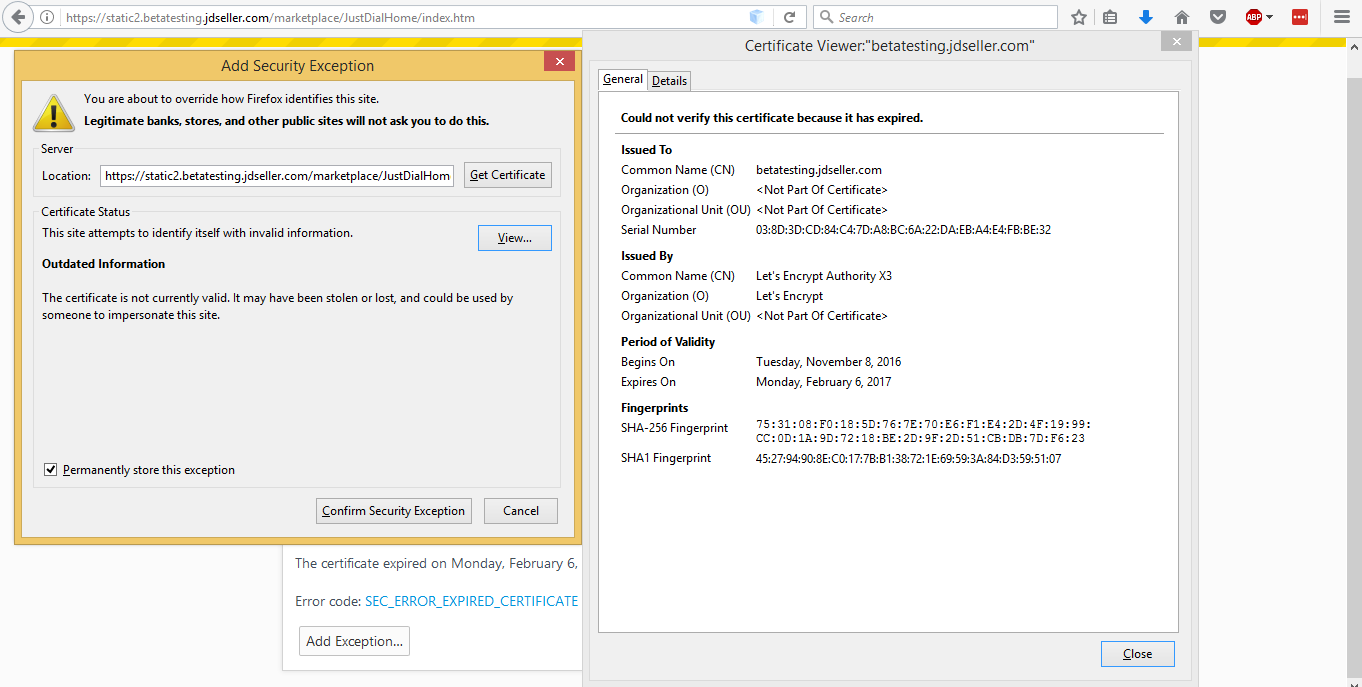The image size is (1362, 687).
Task: Click the SHA-256 Fingerprint value
Action: (x=923, y=431)
